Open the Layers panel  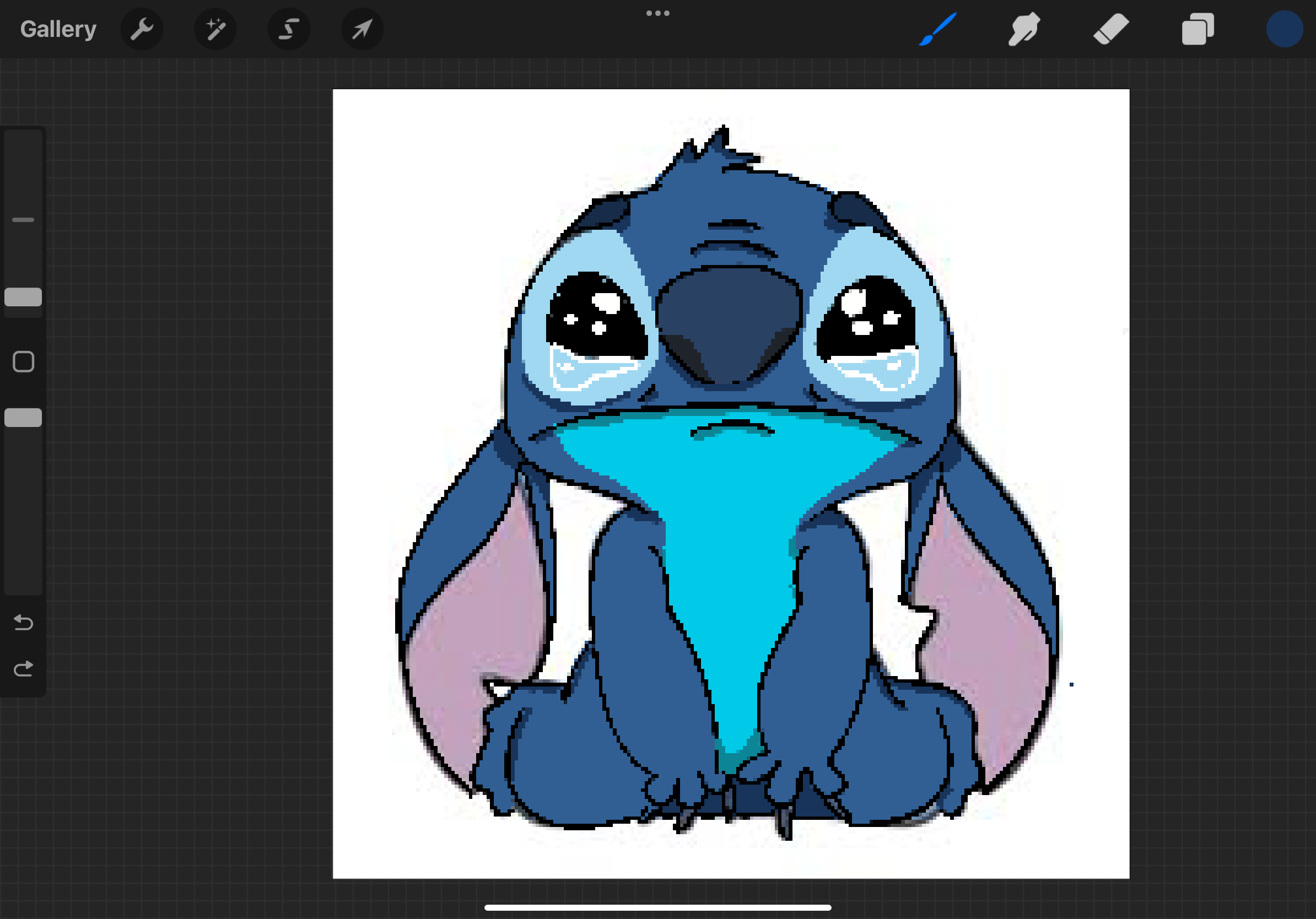(1198, 29)
